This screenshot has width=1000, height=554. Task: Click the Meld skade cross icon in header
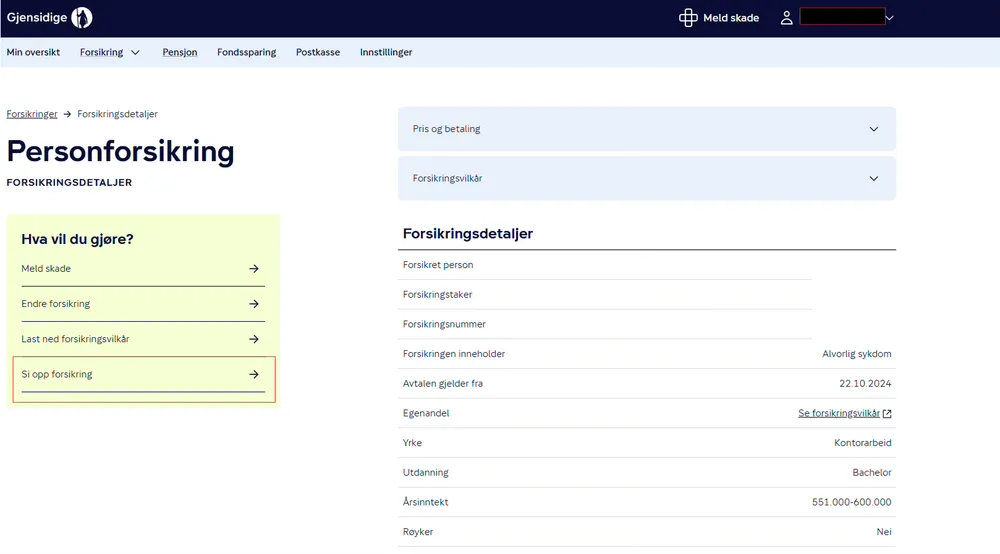point(688,18)
